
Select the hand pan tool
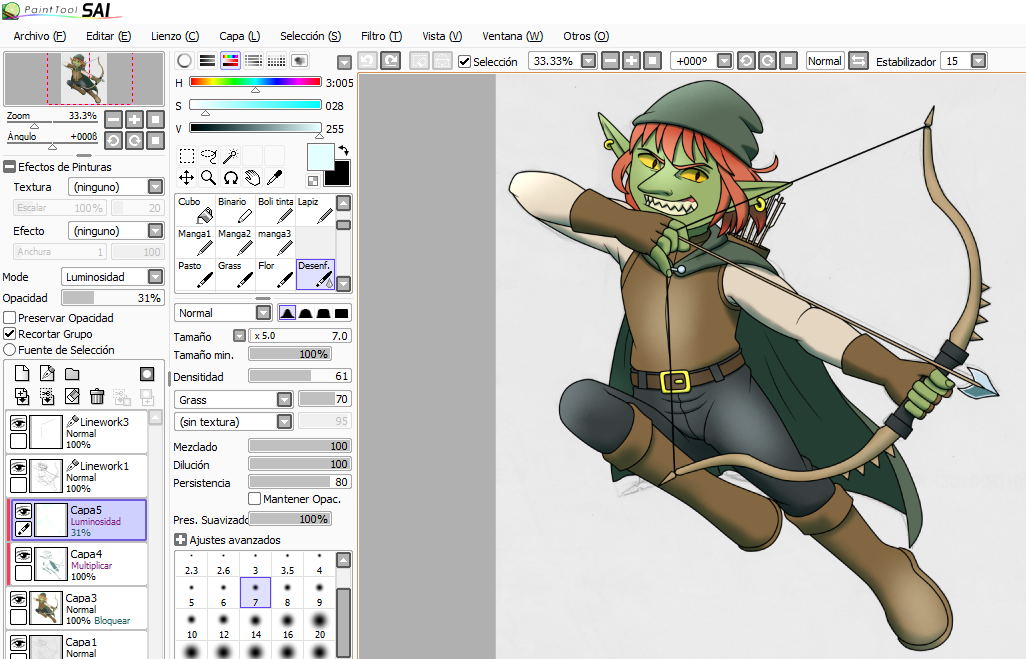253,177
